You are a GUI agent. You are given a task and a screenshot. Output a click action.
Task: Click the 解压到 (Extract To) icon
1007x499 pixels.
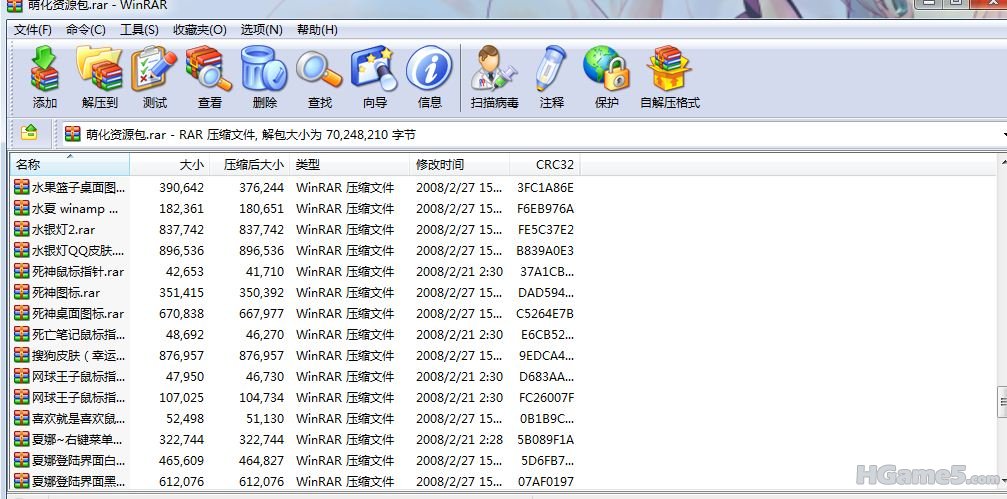click(99, 77)
